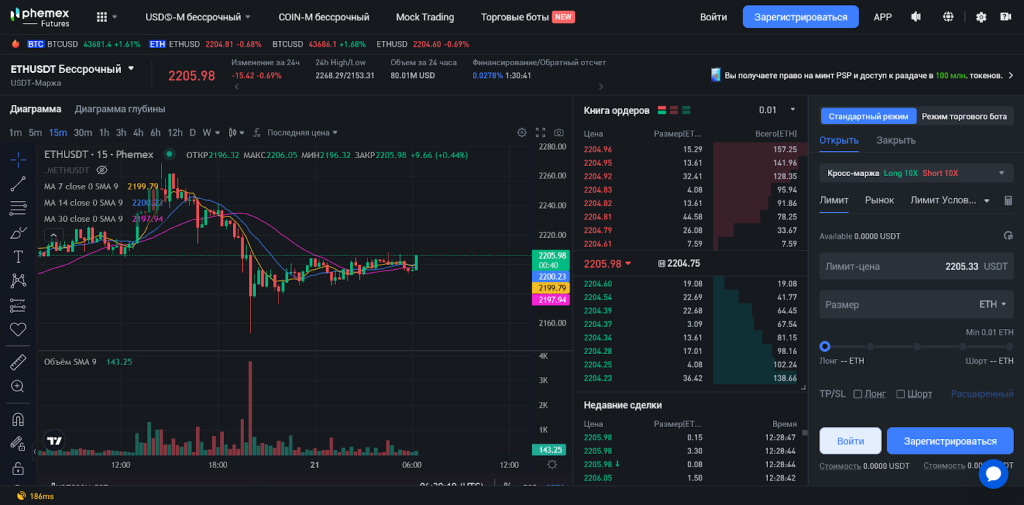Open the Последняя цена price source dropdown

(x=302, y=133)
